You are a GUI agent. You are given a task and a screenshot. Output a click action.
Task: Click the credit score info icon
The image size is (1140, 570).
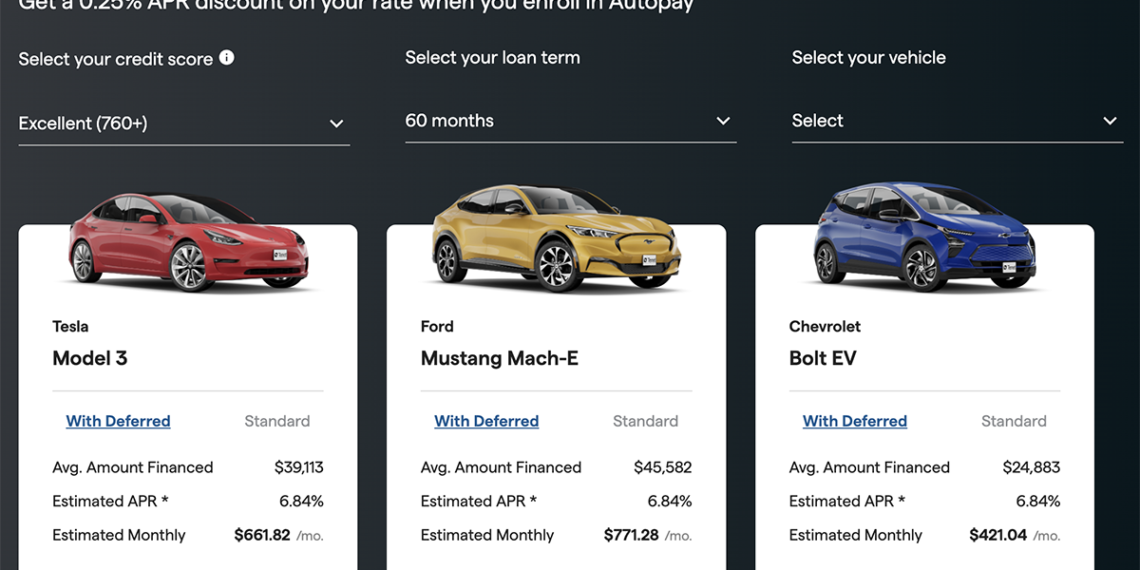click(227, 58)
